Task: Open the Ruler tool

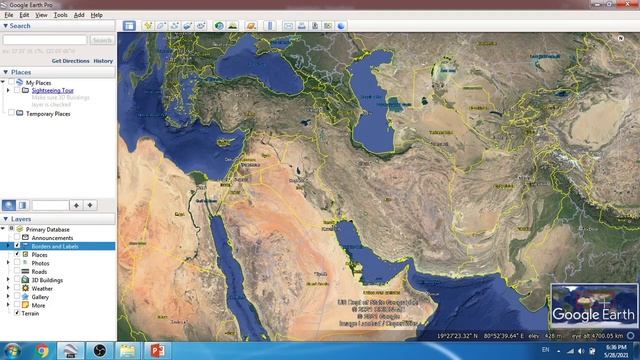Action: tap(270, 26)
